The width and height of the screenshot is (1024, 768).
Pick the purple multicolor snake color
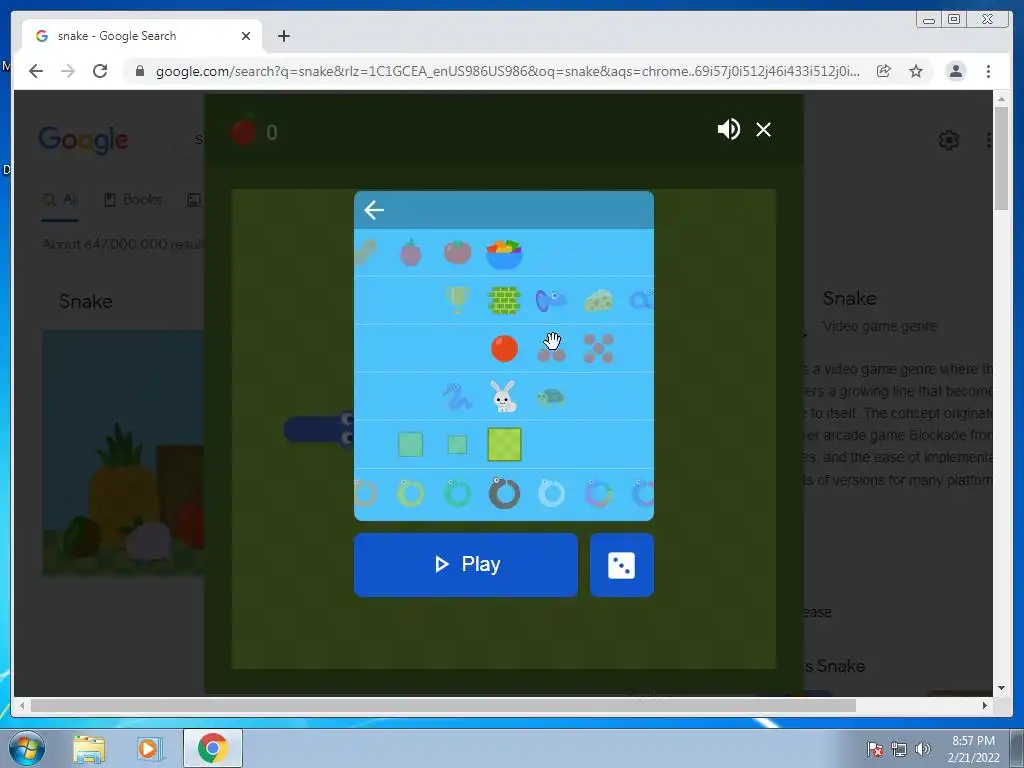click(x=598, y=493)
